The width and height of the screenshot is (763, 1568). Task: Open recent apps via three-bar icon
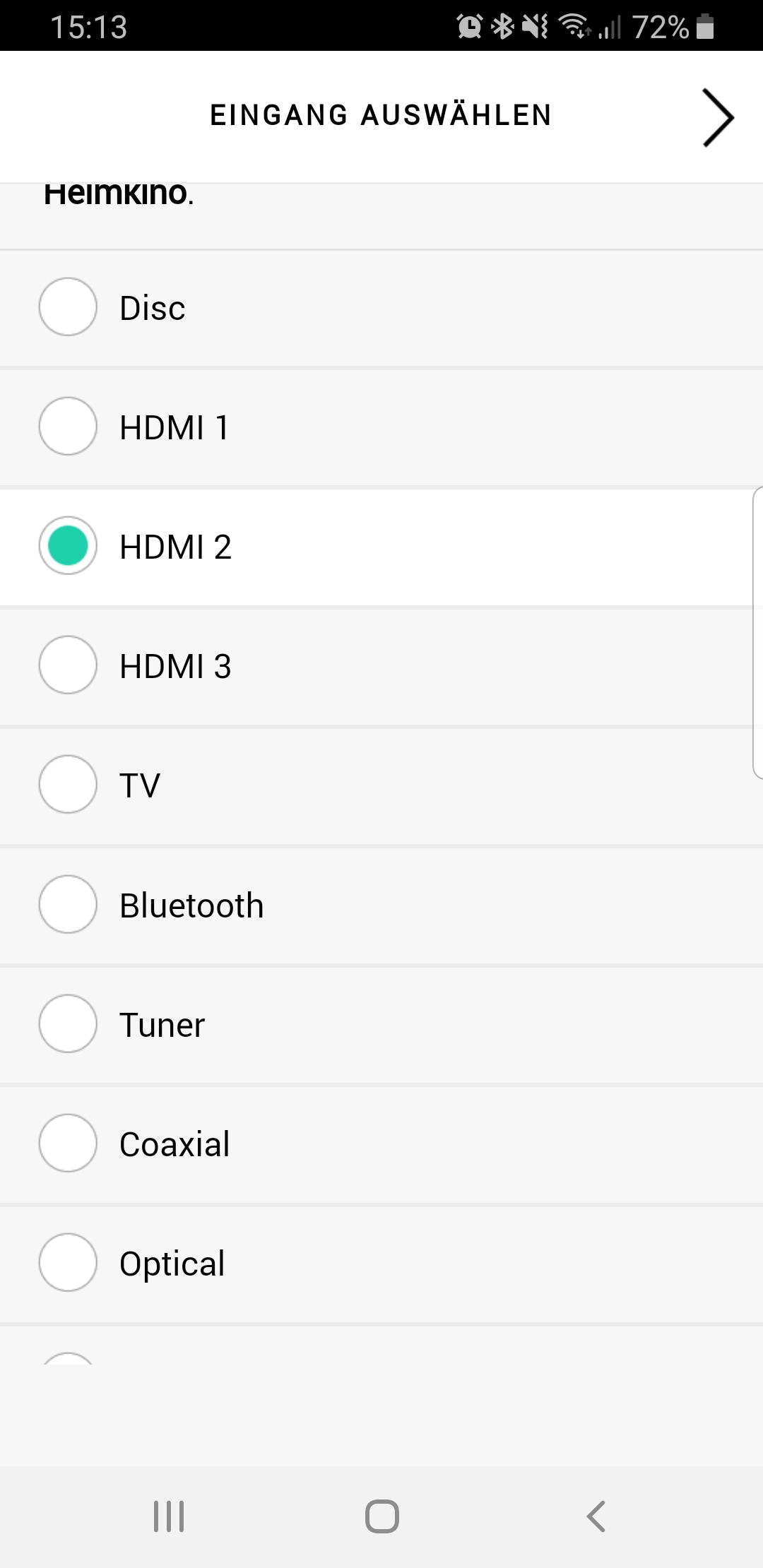tap(169, 1516)
